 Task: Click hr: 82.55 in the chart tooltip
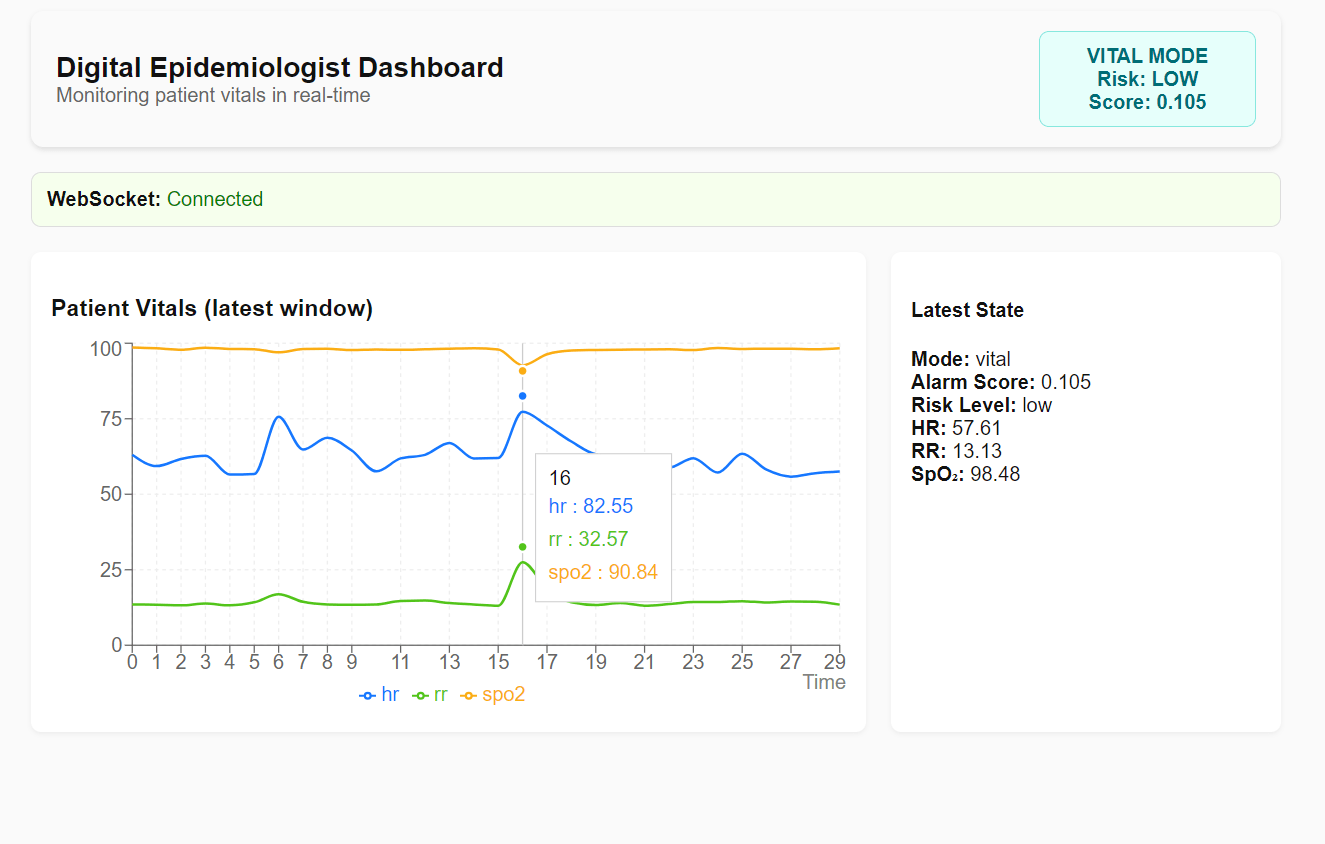point(590,507)
